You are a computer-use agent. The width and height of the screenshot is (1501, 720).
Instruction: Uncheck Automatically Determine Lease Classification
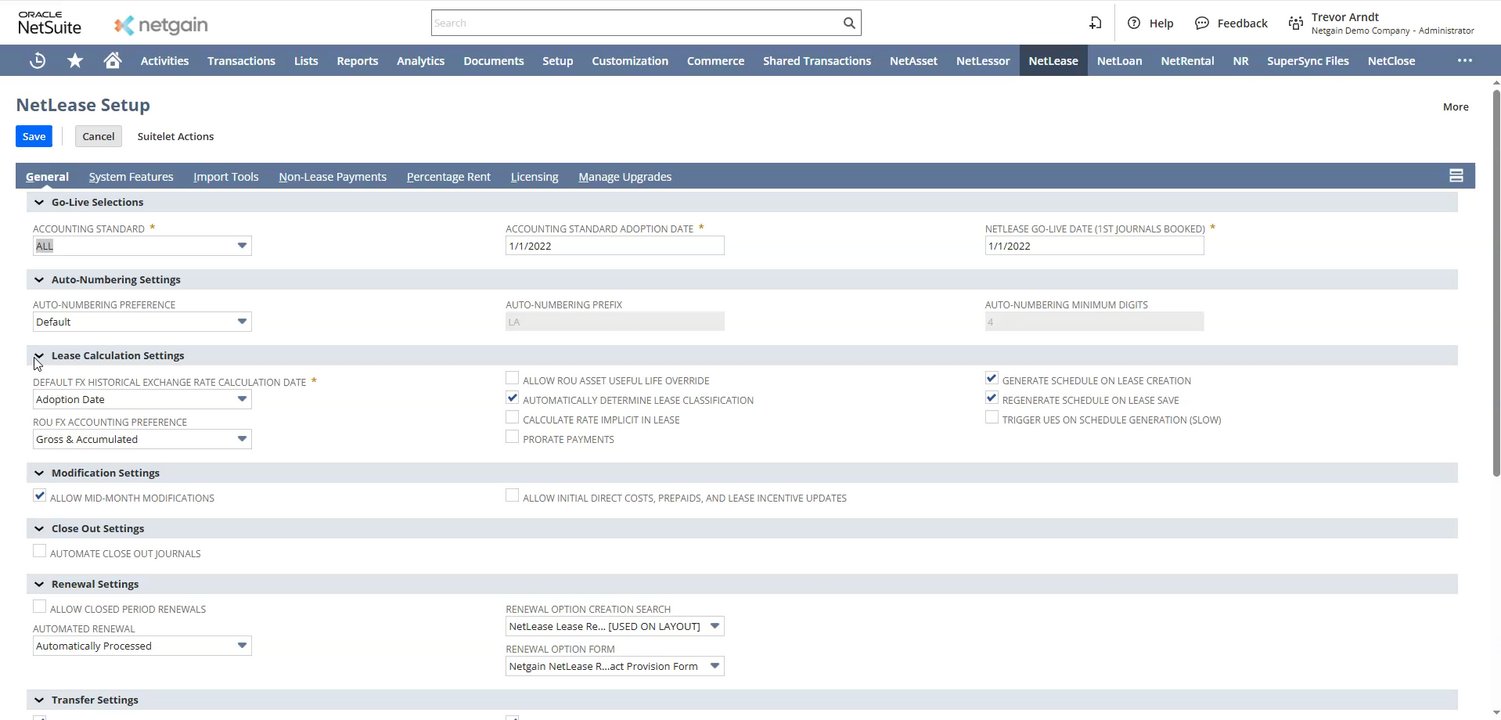click(512, 398)
